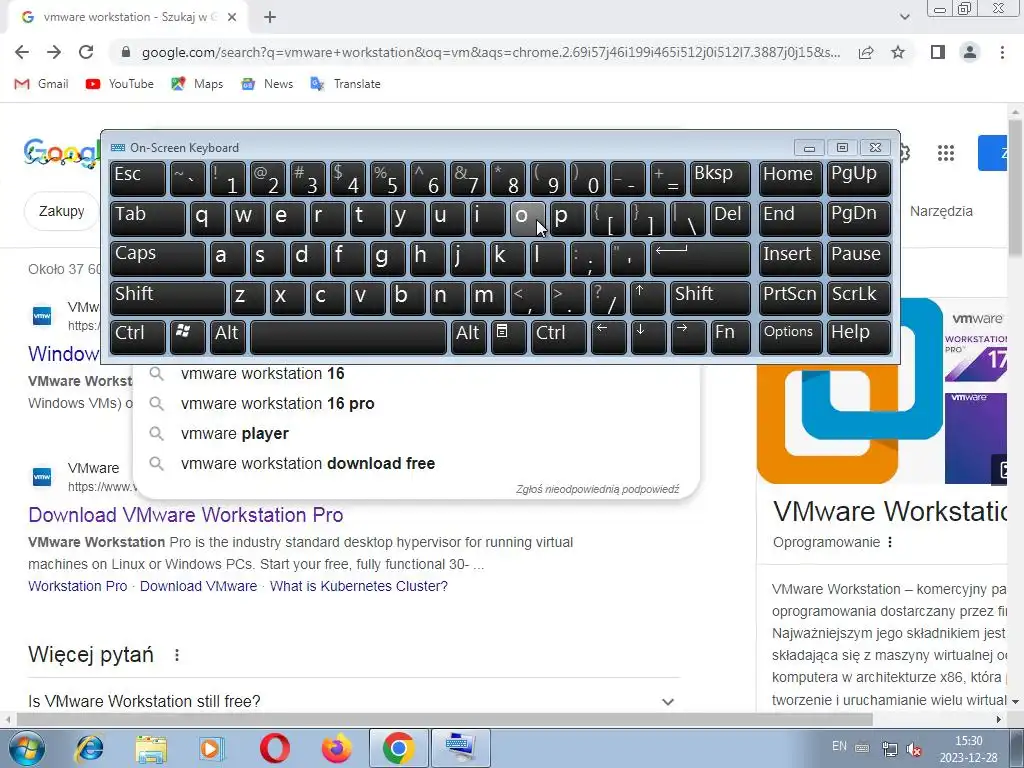The height and width of the screenshot is (768, 1024).
Task: Open Download VMware Workstation Pro result
Action: coord(185,515)
